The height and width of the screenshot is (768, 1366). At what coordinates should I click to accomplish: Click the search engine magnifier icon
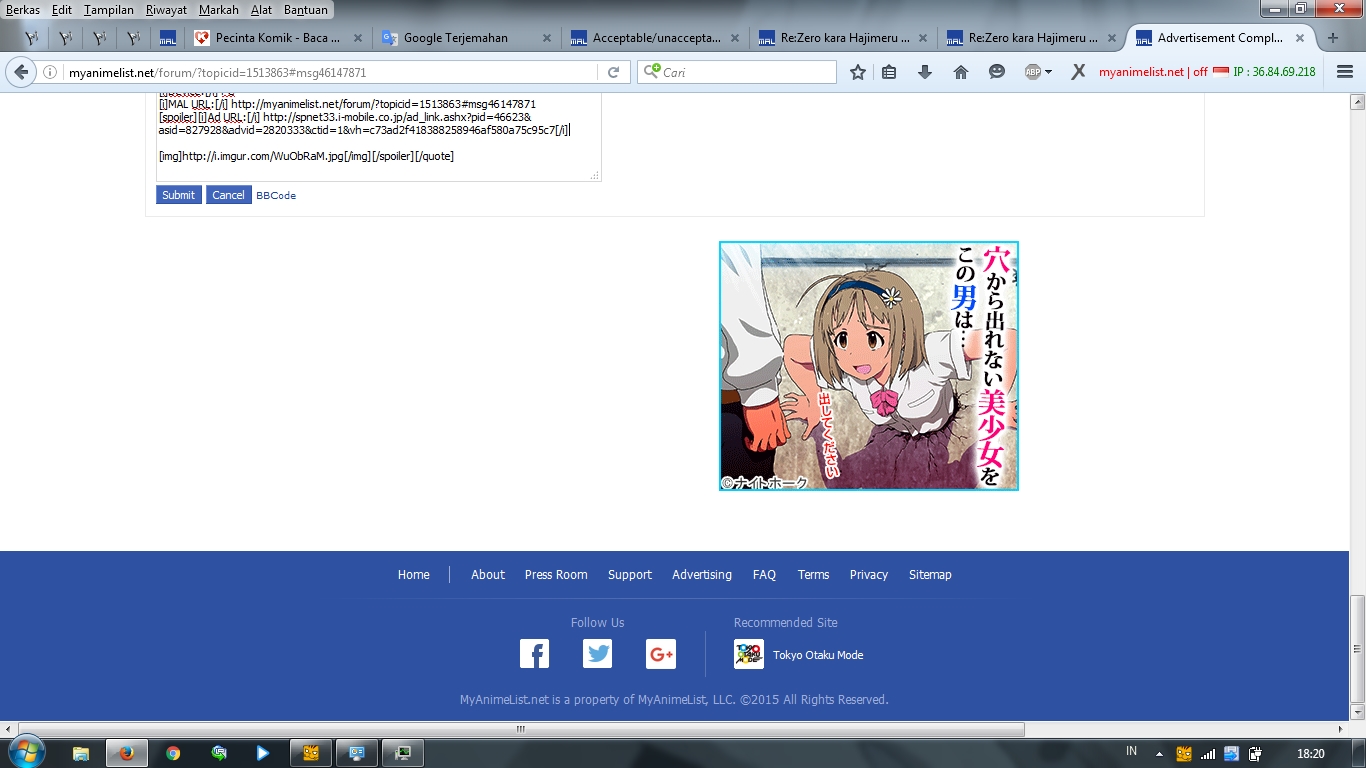652,72
